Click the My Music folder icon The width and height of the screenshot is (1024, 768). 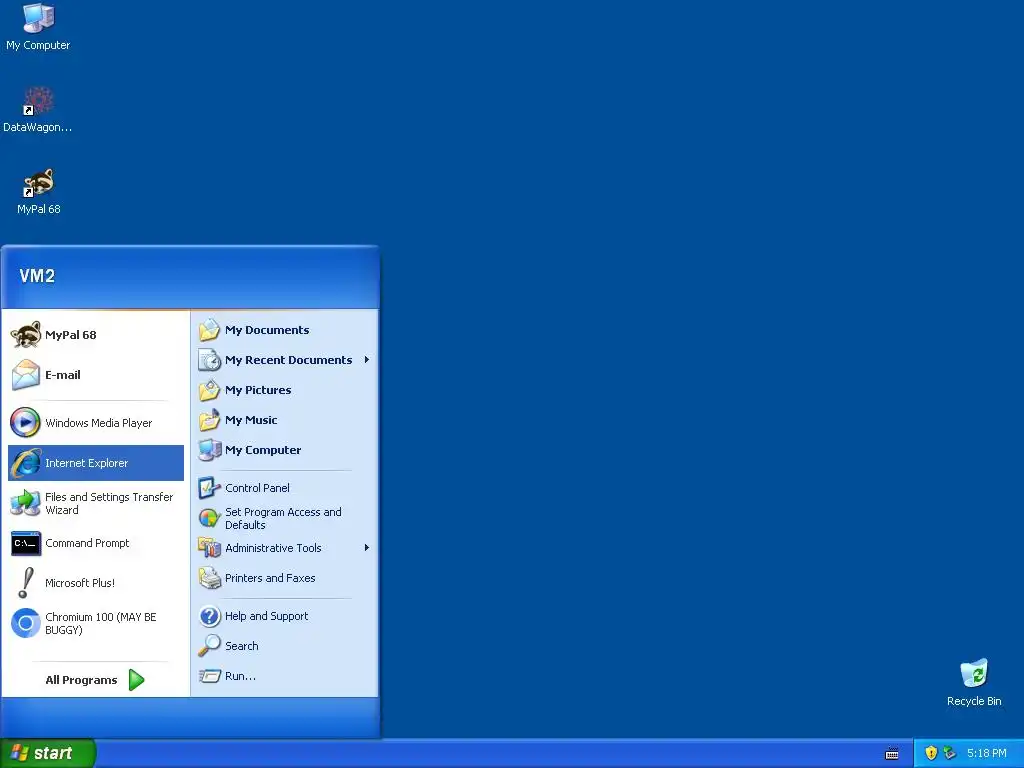tap(209, 420)
